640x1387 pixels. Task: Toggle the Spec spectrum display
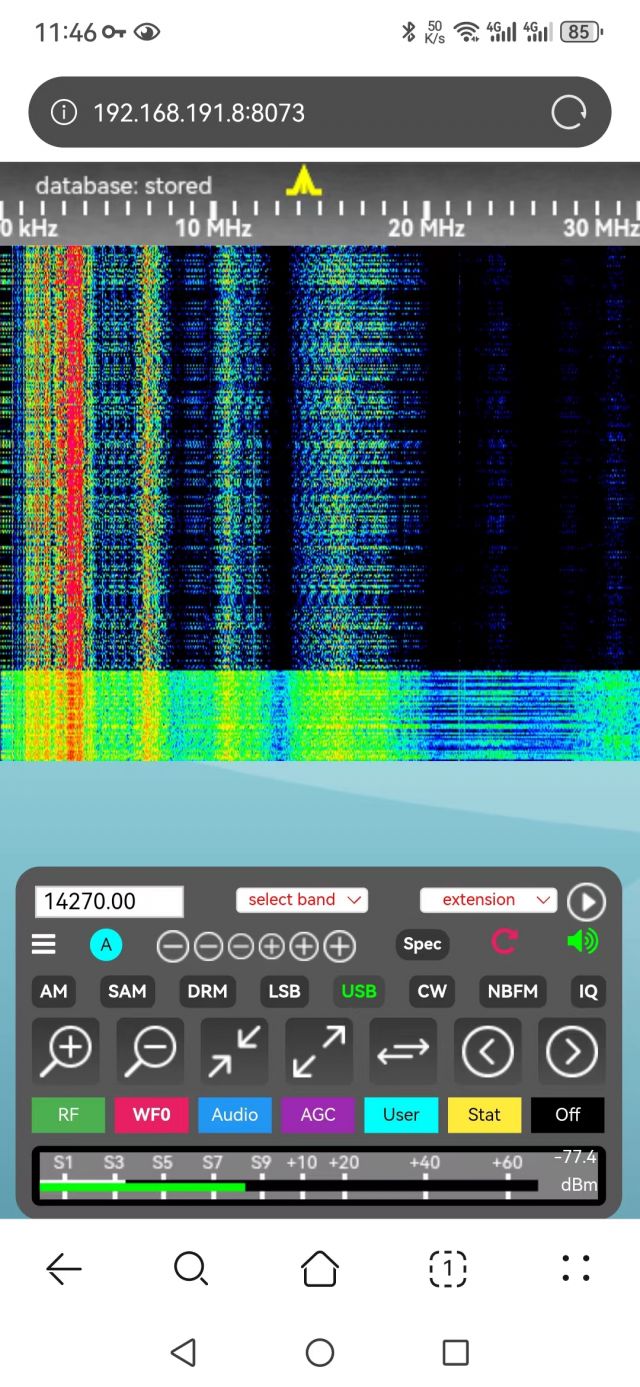pyautogui.click(x=422, y=944)
